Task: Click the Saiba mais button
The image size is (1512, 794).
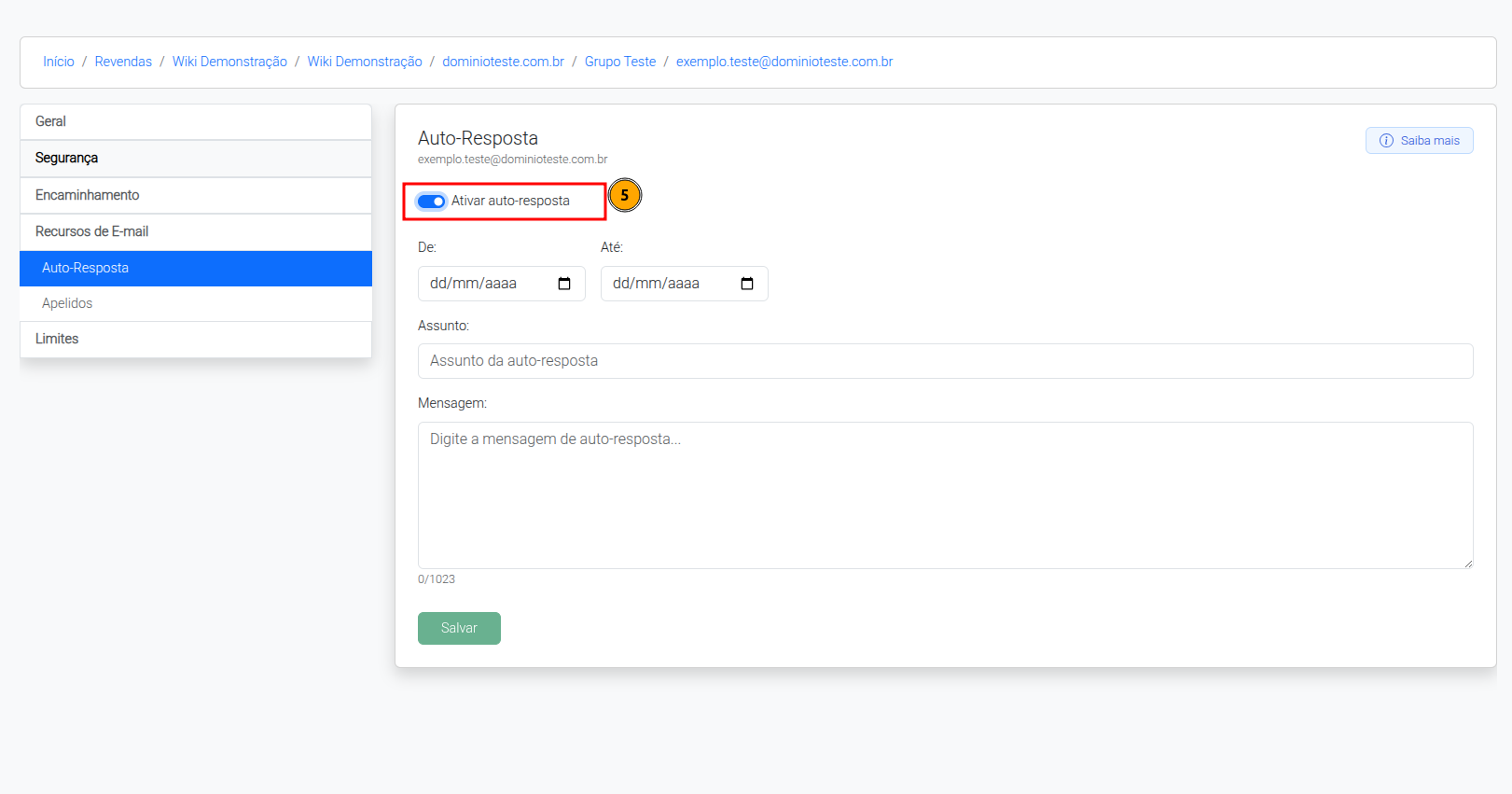Action: pos(1419,141)
